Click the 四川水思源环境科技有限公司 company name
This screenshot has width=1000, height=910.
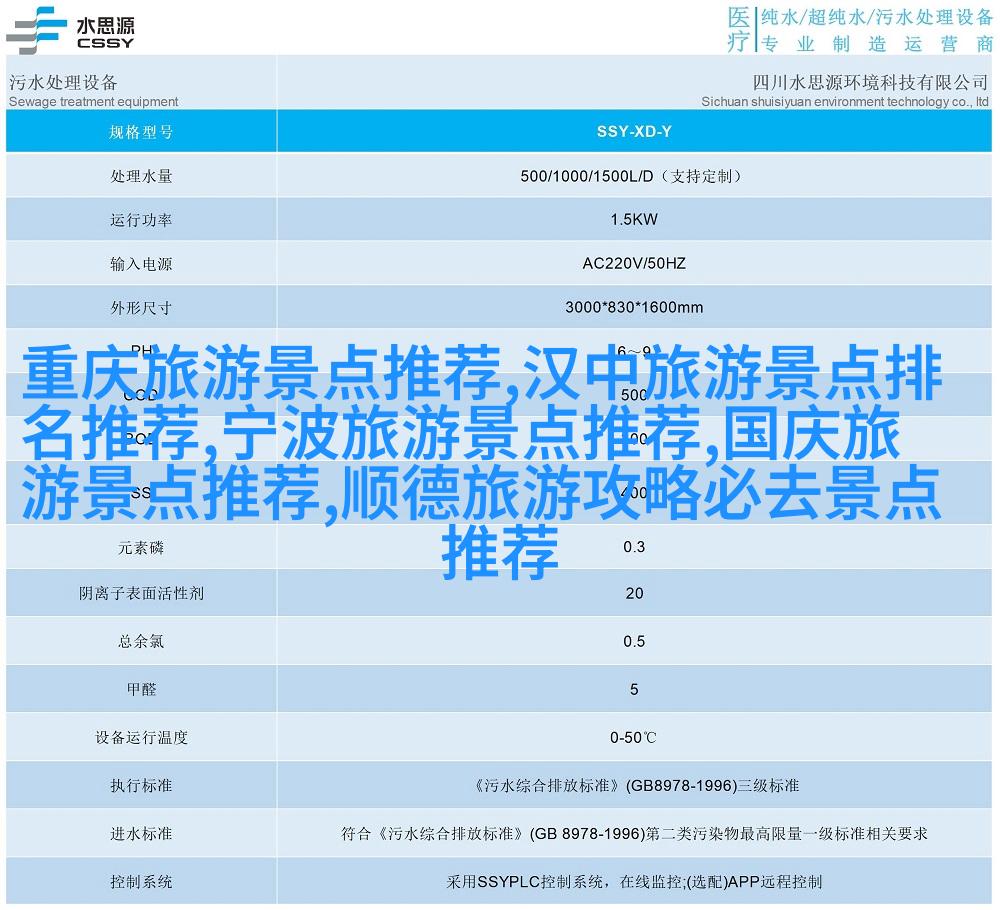tap(870, 82)
